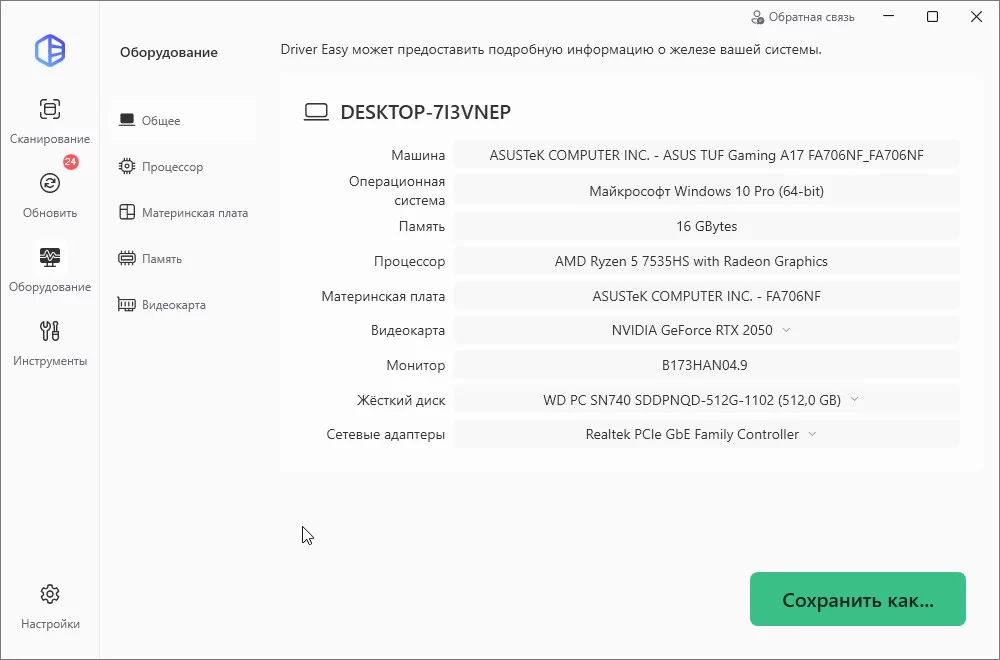Open the Настройки settings label
1000x660 pixels.
point(50,624)
